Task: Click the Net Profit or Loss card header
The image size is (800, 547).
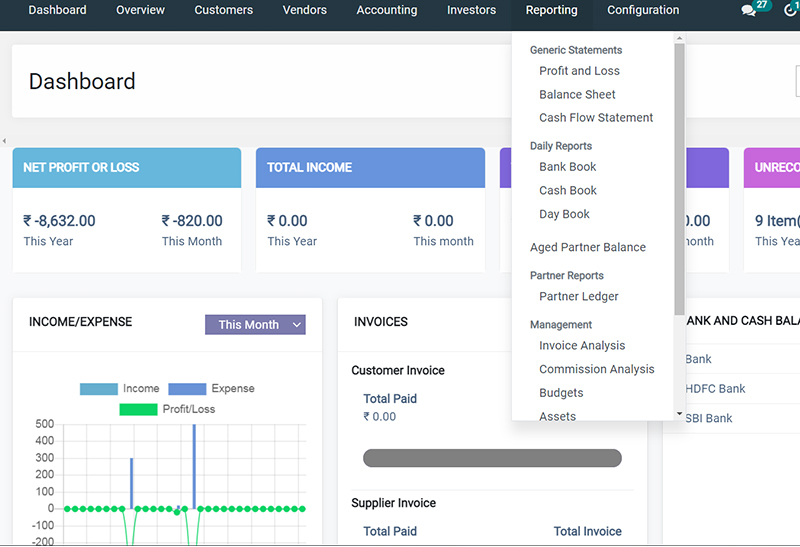Action: coord(127,167)
